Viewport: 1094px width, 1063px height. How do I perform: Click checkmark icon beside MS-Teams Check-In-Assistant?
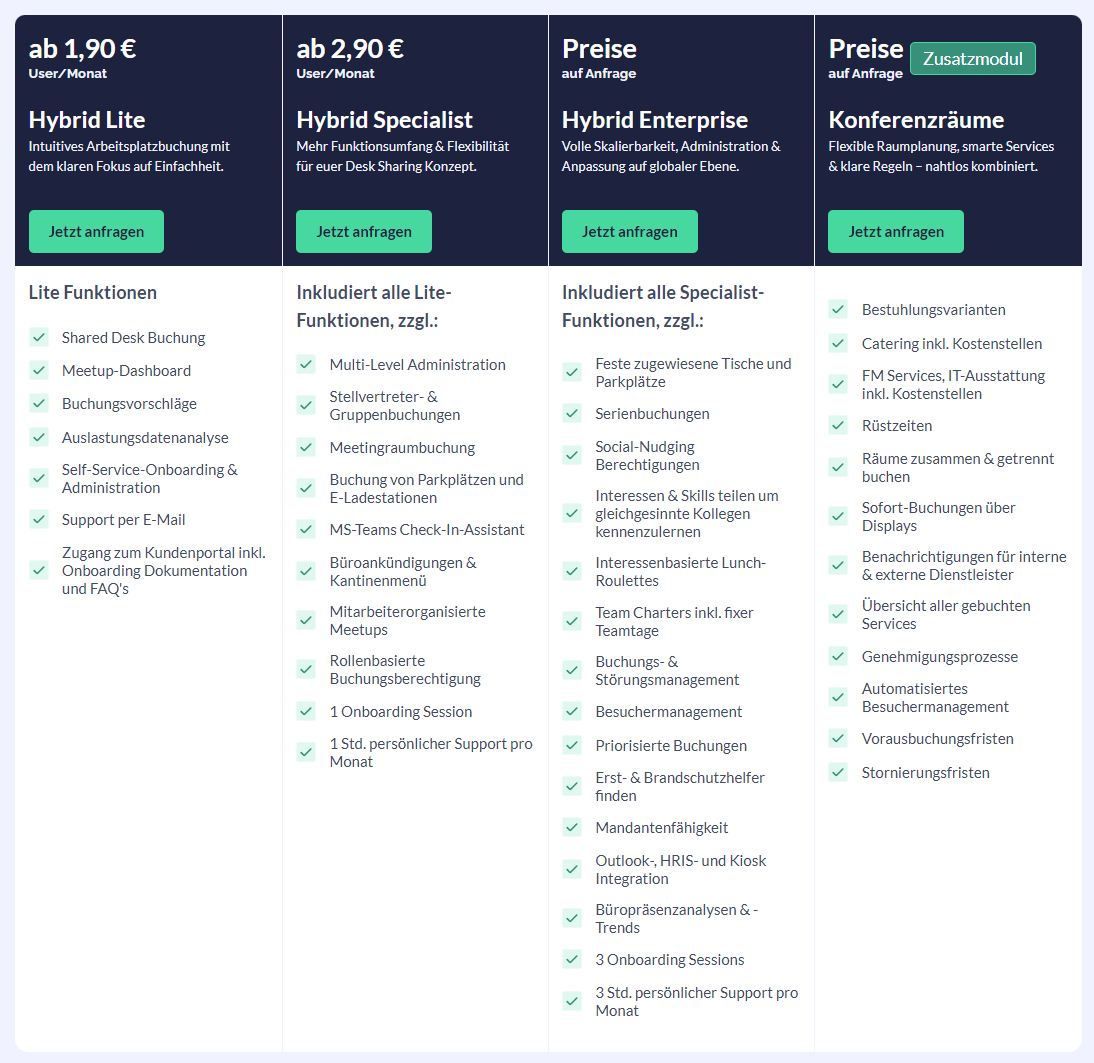point(306,529)
